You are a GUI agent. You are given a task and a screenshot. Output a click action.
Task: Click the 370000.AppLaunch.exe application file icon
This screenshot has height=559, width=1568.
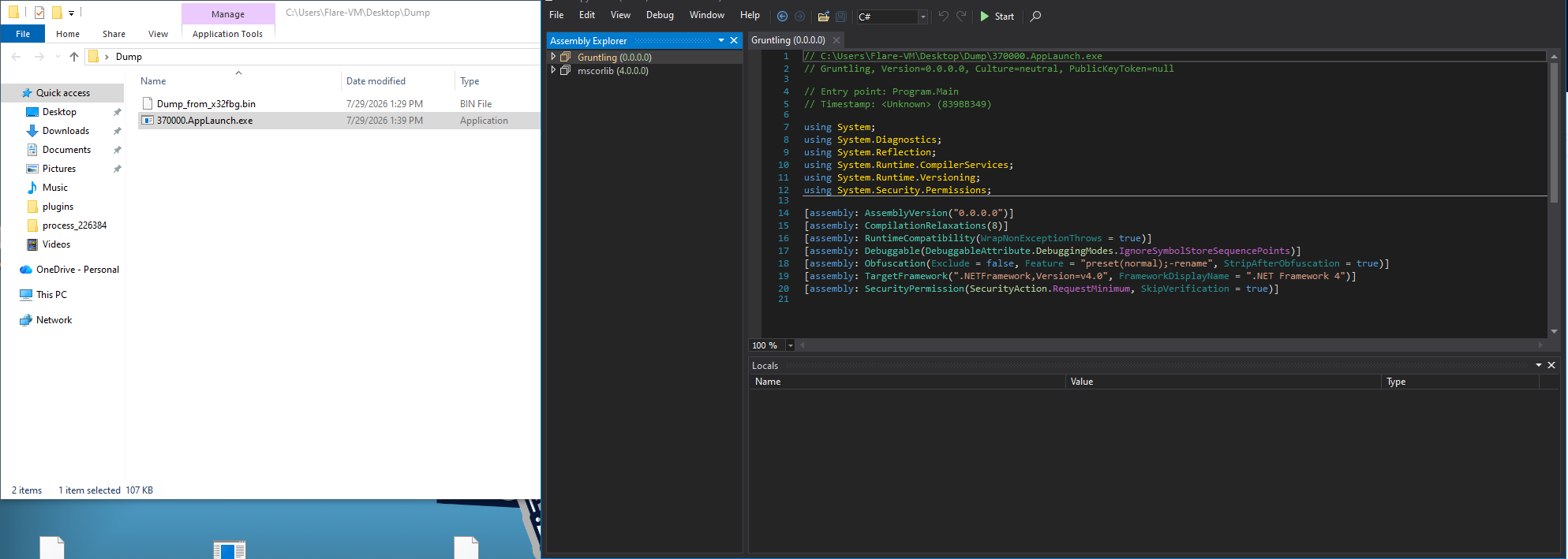tap(148, 121)
